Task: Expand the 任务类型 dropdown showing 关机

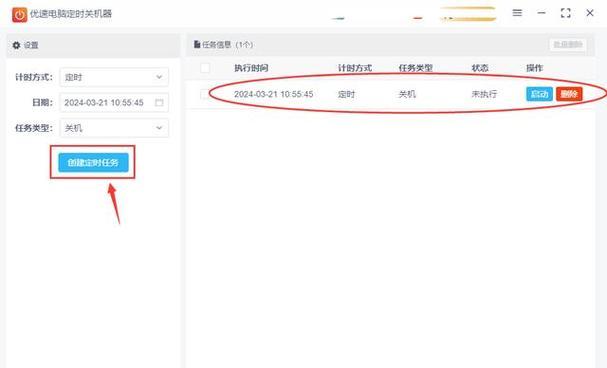Action: pyautogui.click(x=114, y=128)
